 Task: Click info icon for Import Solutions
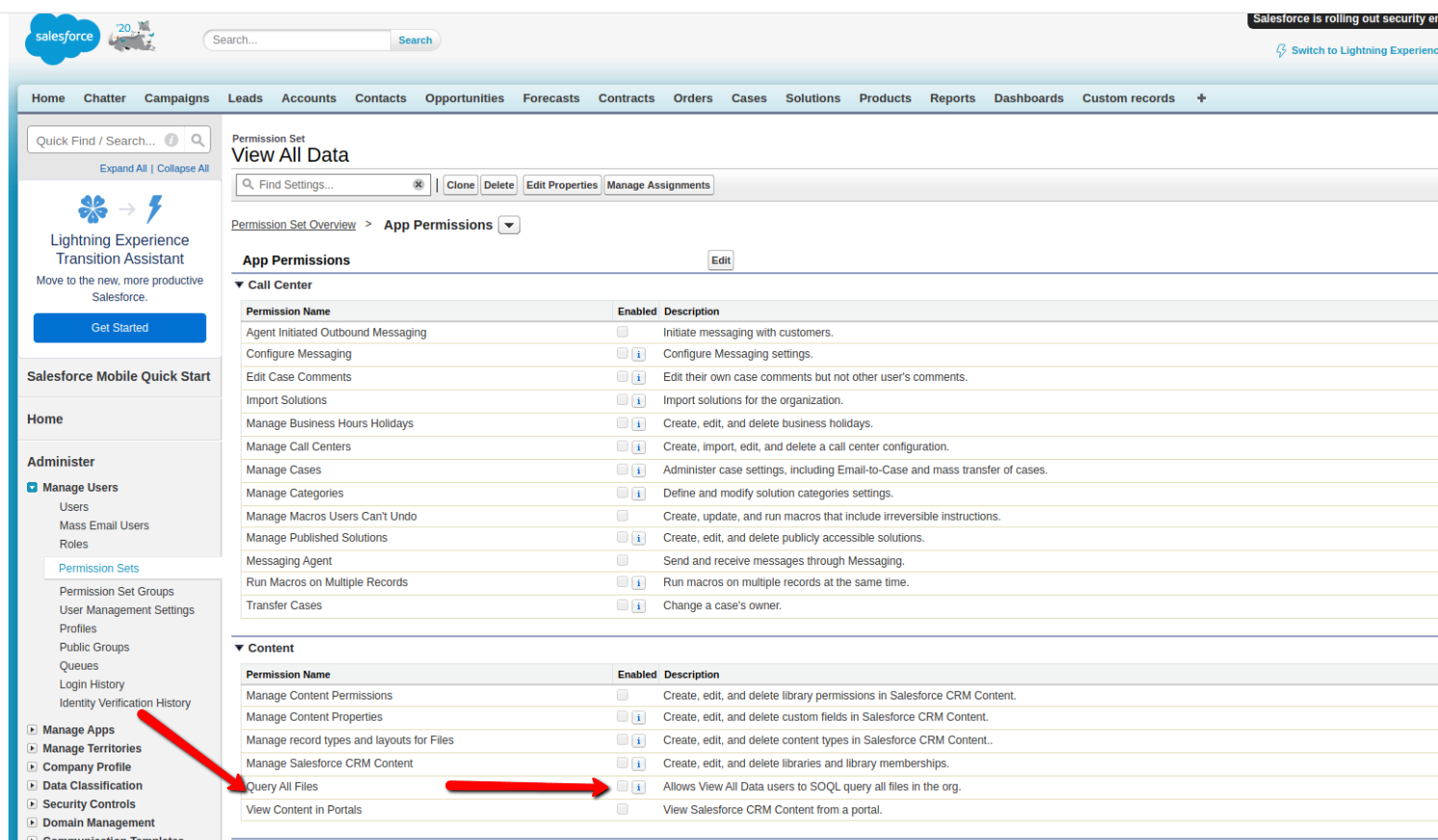(x=638, y=401)
